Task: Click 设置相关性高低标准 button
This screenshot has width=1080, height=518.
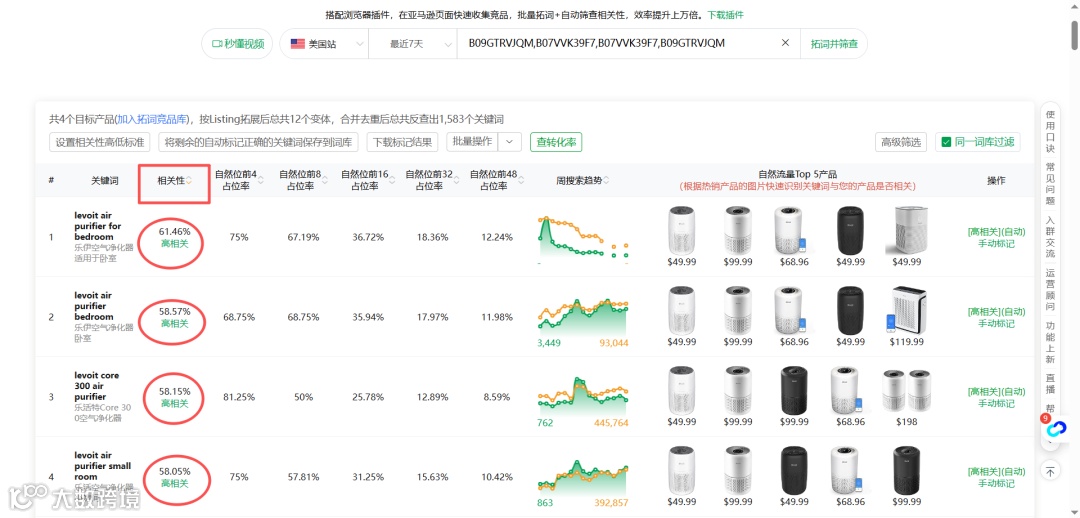Action: (100, 143)
